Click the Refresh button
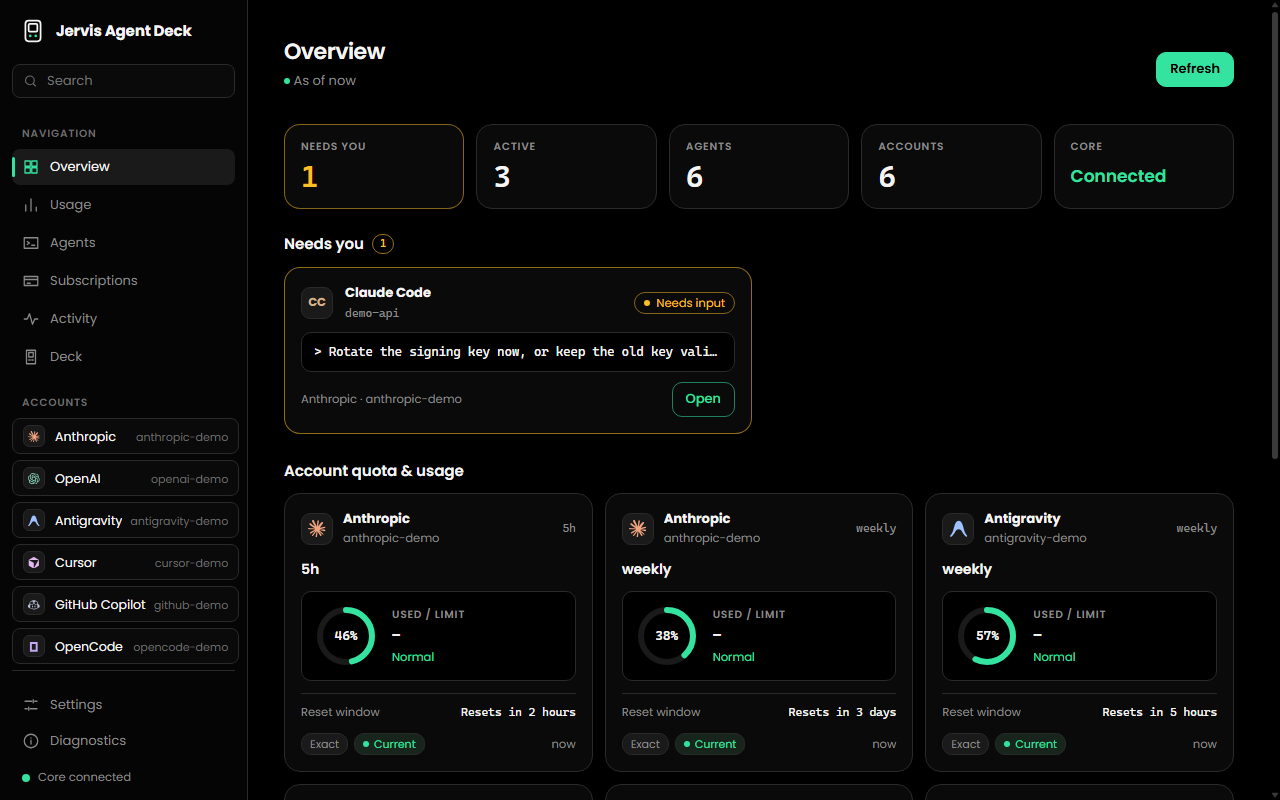Screen dimensions: 1280x800 [1195, 69]
